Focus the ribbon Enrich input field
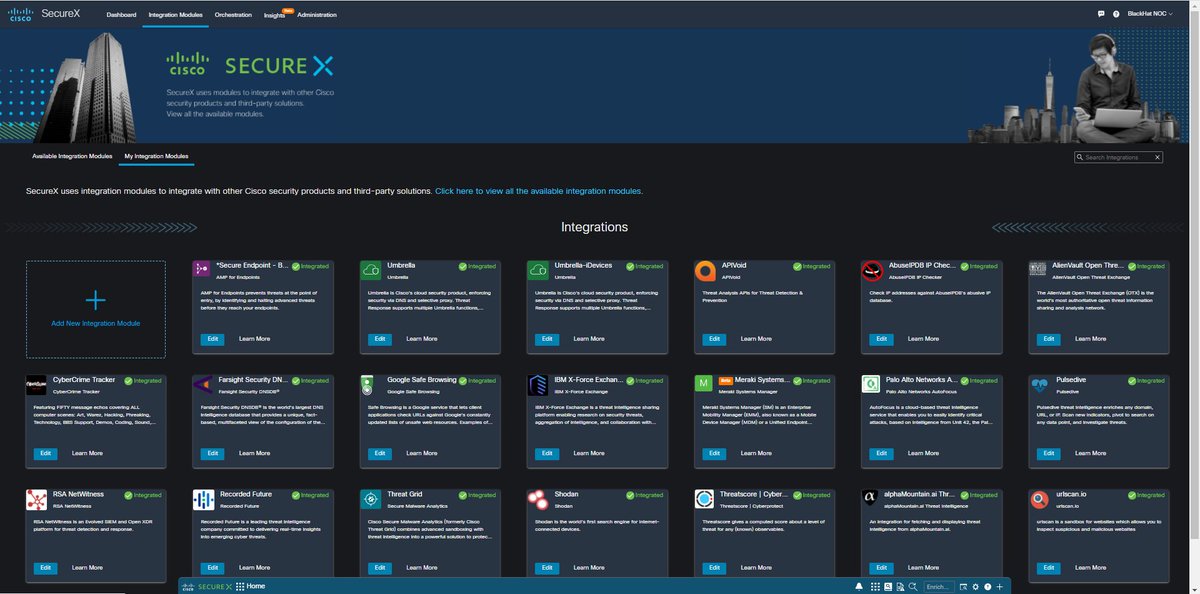Screen dimensions: 1200x594 click(x=938, y=586)
